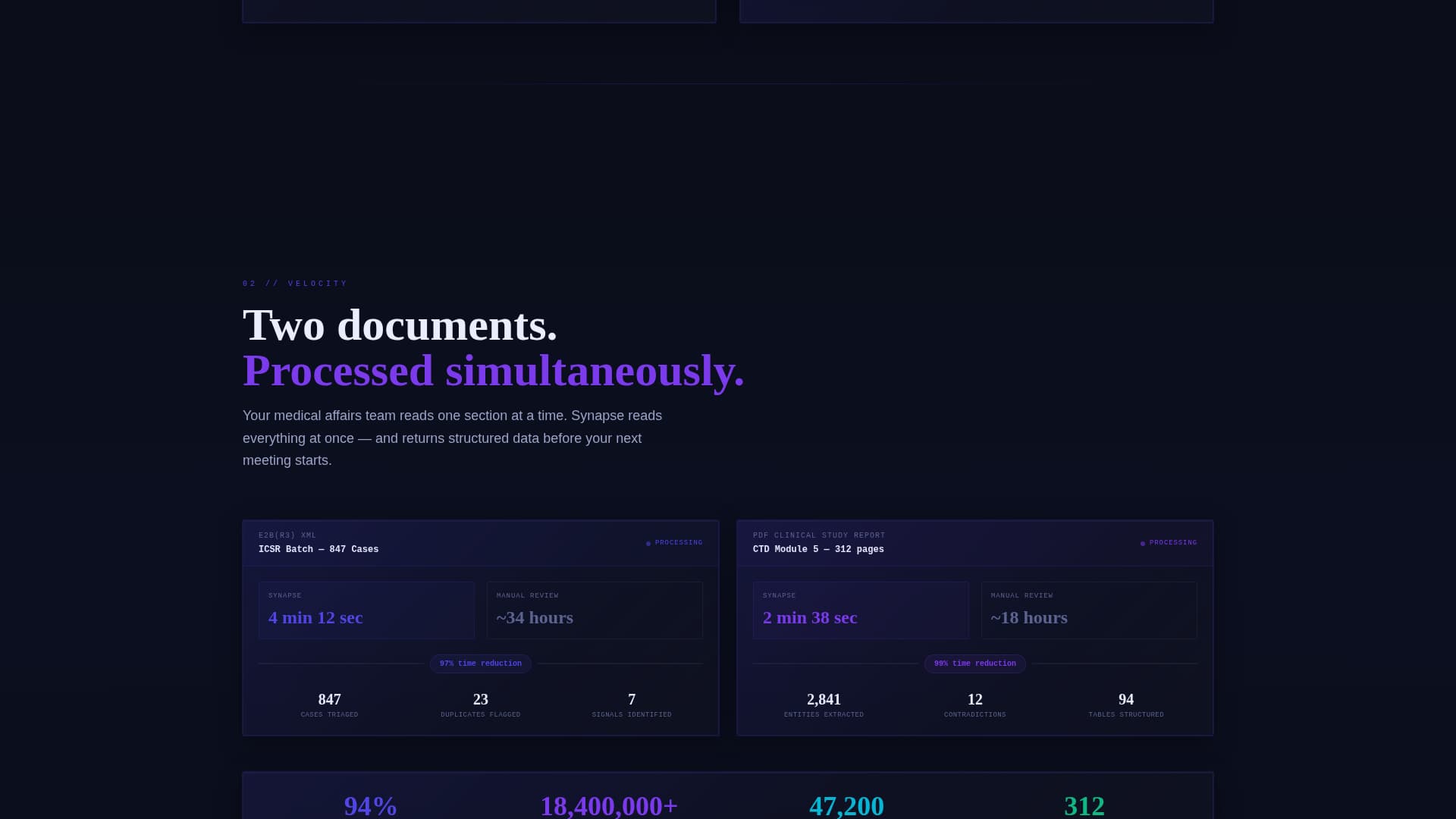Image resolution: width=1456 pixels, height=819 pixels.
Task: Click the green '312' statistic
Action: click(1084, 806)
